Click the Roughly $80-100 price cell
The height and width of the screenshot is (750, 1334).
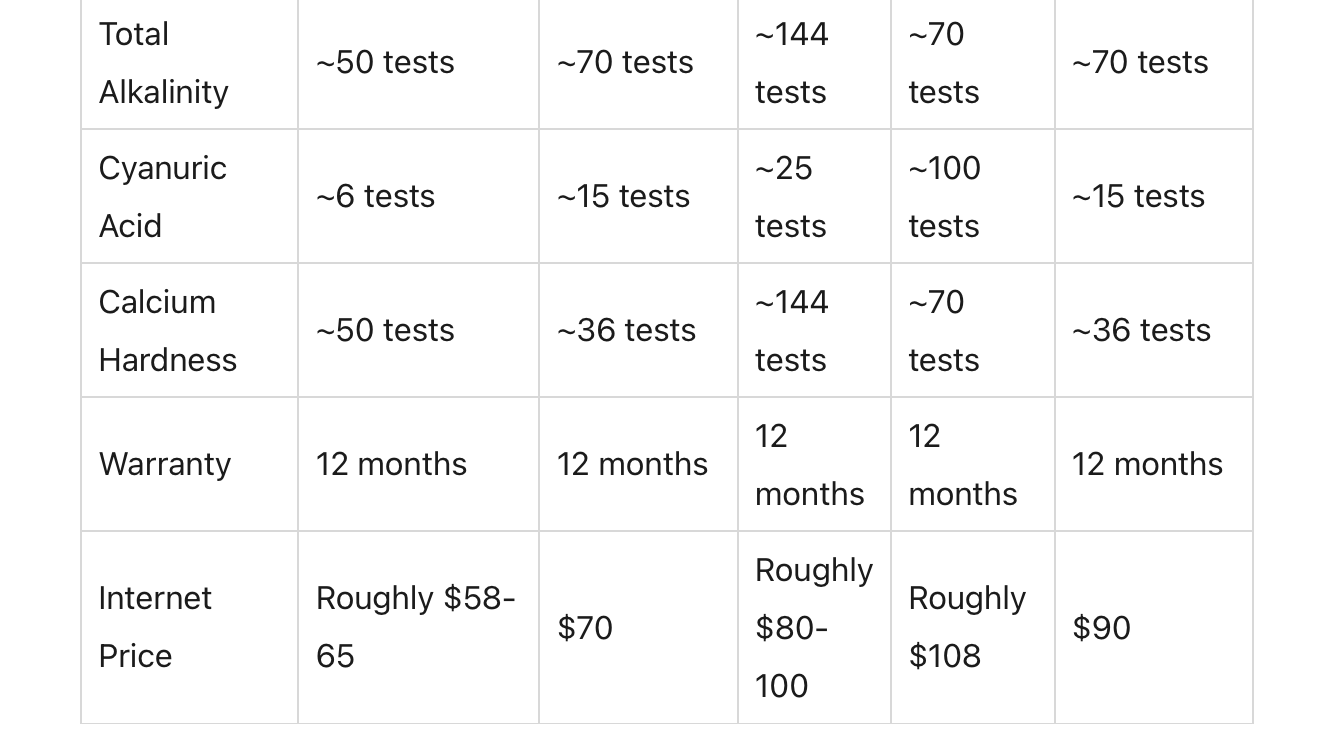point(814,627)
